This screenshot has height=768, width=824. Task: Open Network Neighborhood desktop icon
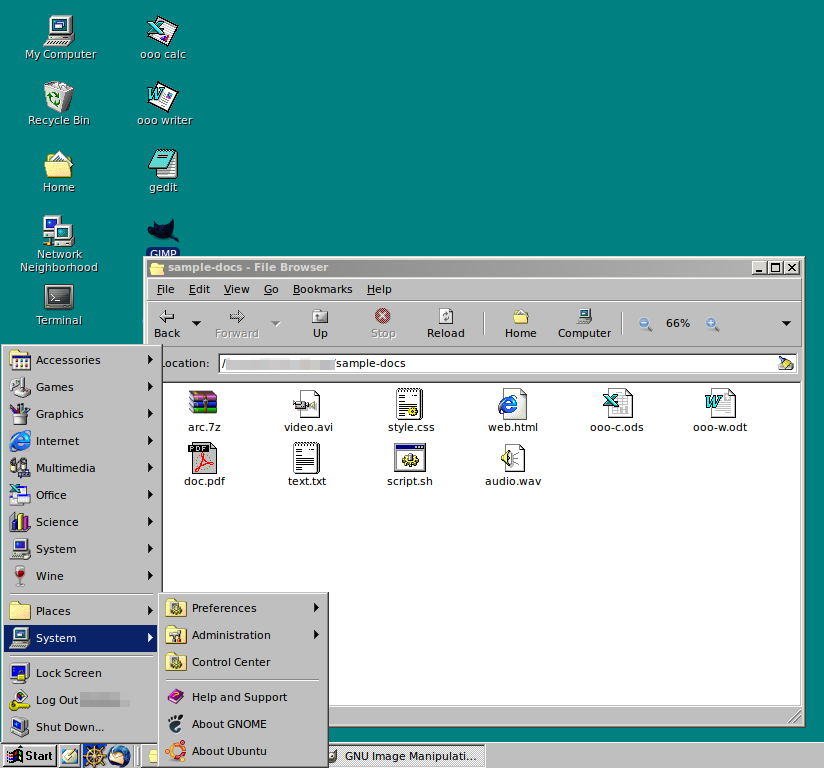click(x=59, y=244)
